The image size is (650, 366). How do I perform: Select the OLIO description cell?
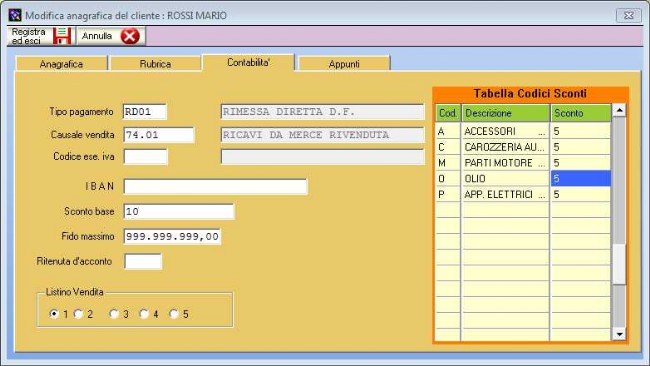pos(505,178)
